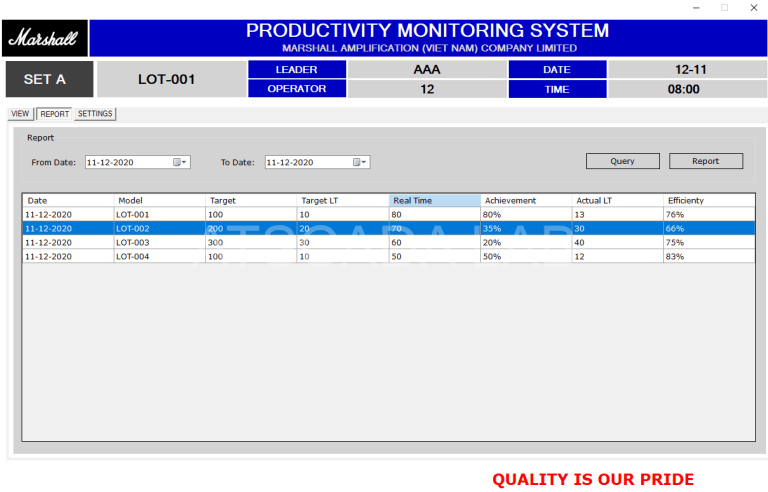
Task: Click the 66% efficiency cell
Action: [x=709, y=228]
